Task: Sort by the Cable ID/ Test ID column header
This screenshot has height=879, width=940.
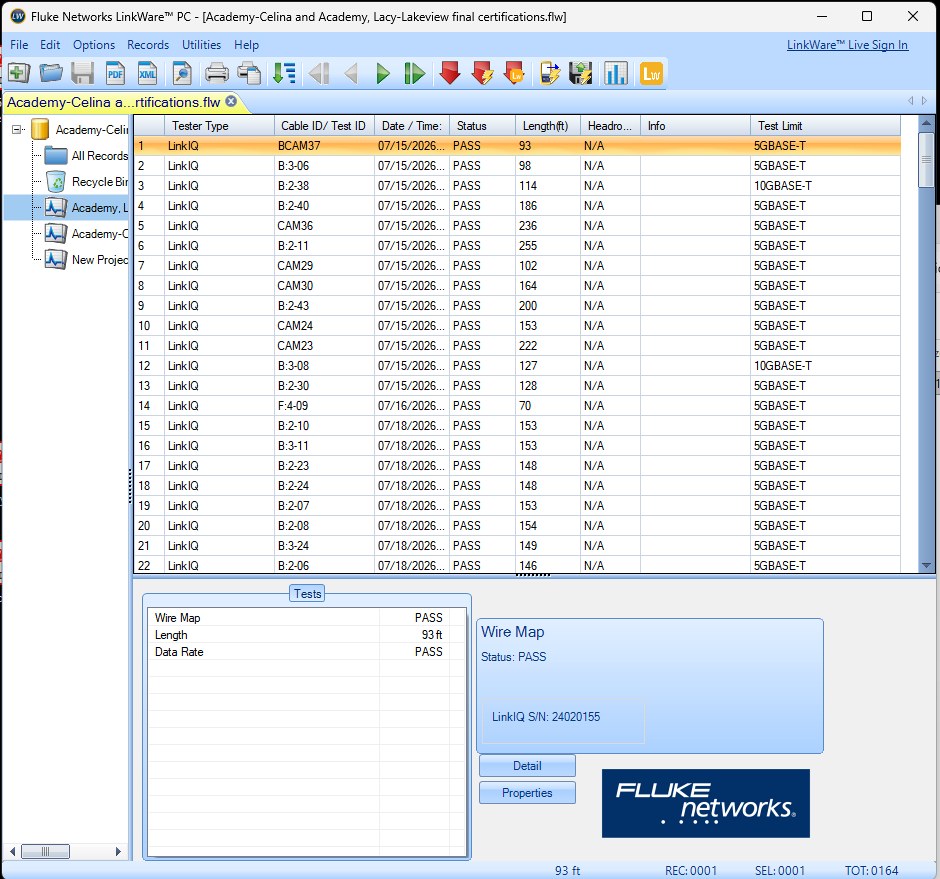Action: coord(324,126)
